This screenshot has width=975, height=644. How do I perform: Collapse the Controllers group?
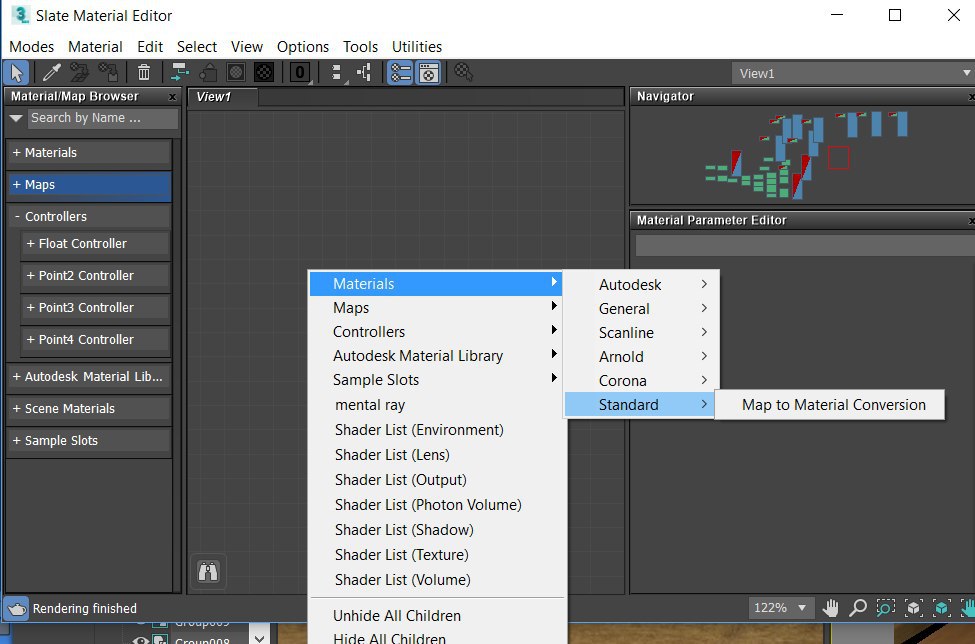pos(88,217)
